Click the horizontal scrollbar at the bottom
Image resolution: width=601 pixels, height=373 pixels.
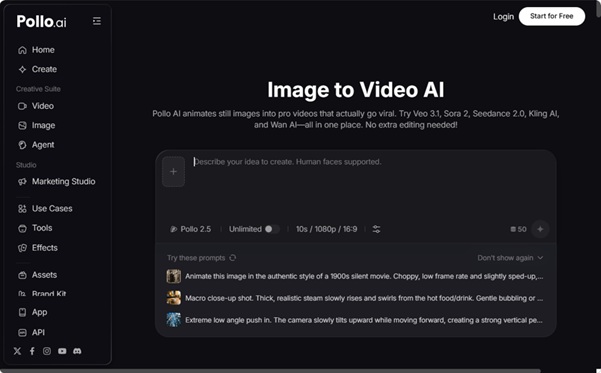pos(270,371)
